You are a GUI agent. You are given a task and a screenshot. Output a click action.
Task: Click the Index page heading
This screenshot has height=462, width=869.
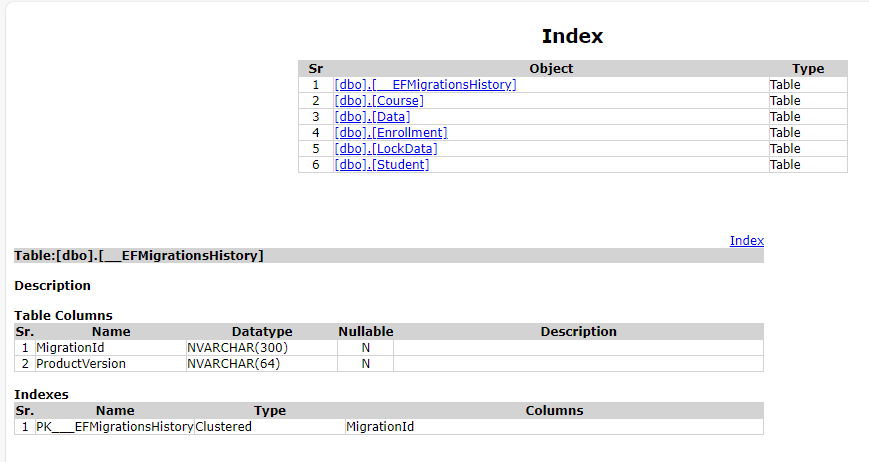point(572,36)
